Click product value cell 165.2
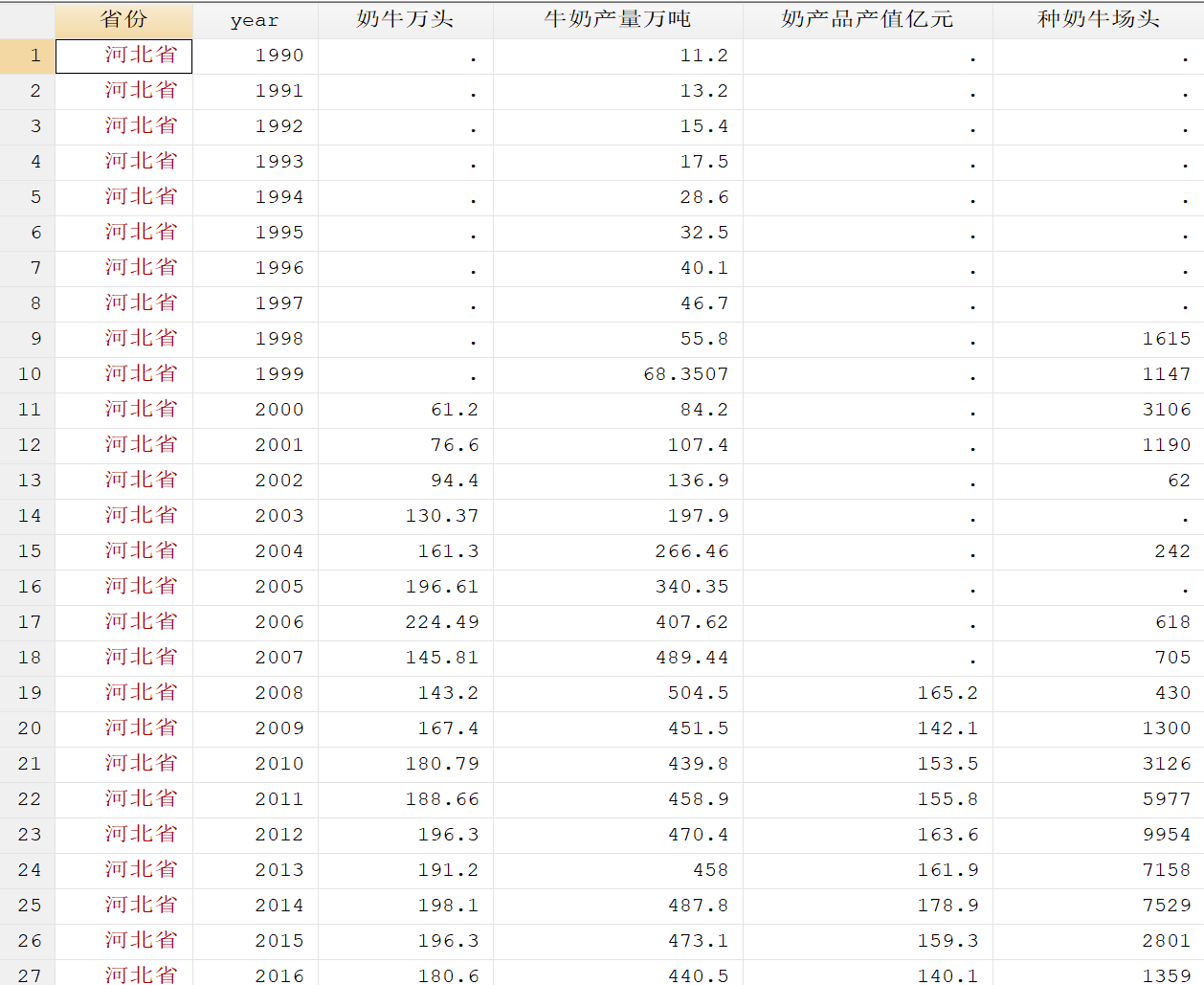This screenshot has height=985, width=1204. click(868, 693)
